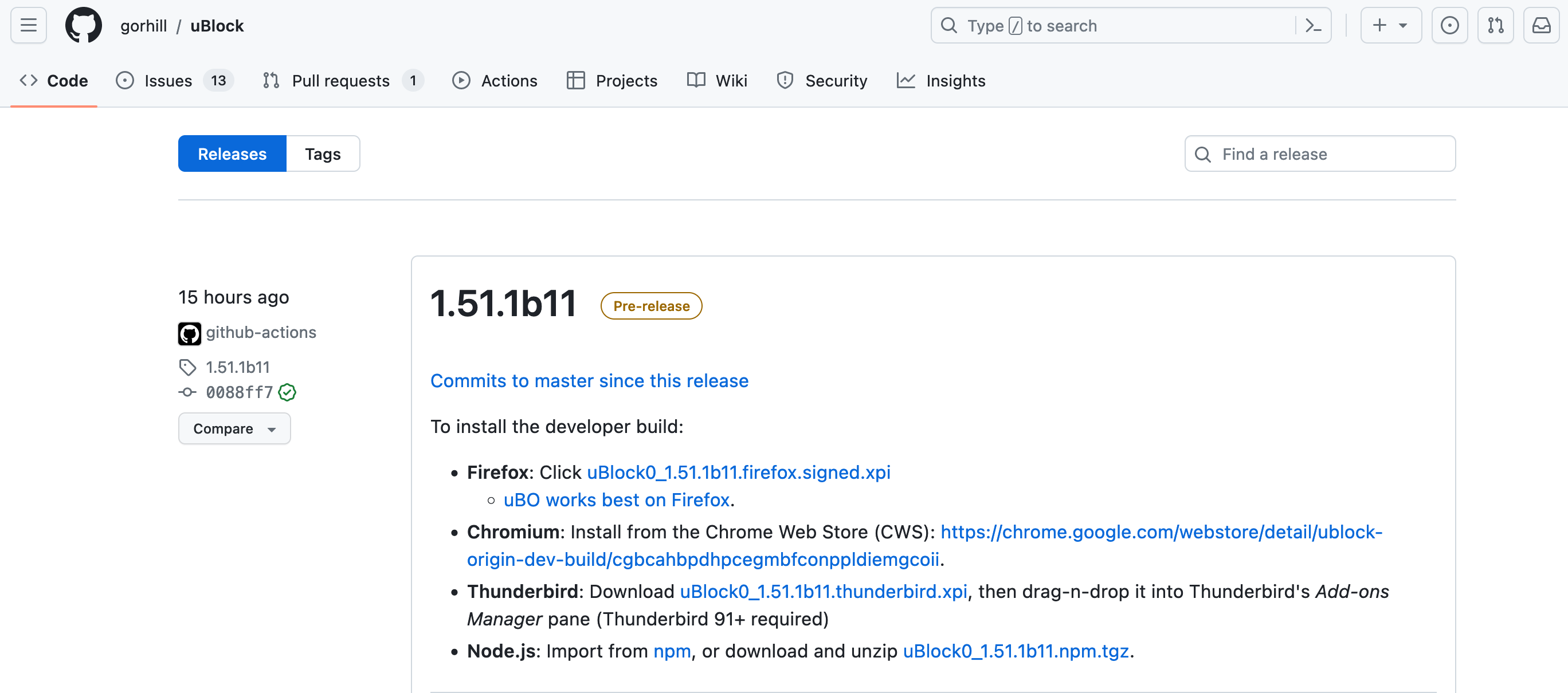Click the Issues count badge 13
The image size is (1568, 693).
218,80
